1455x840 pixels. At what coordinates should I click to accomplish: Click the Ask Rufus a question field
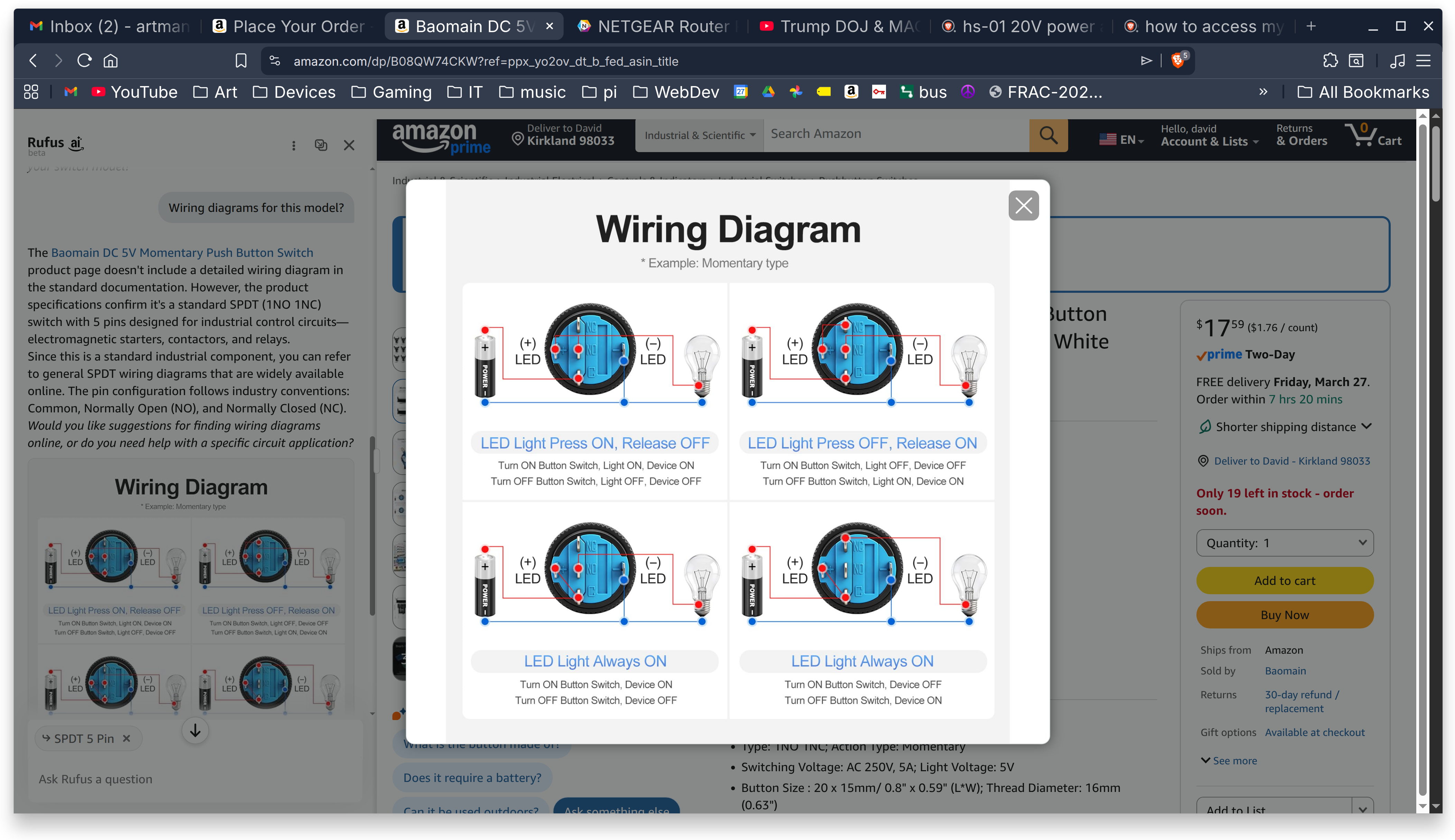[x=195, y=779]
